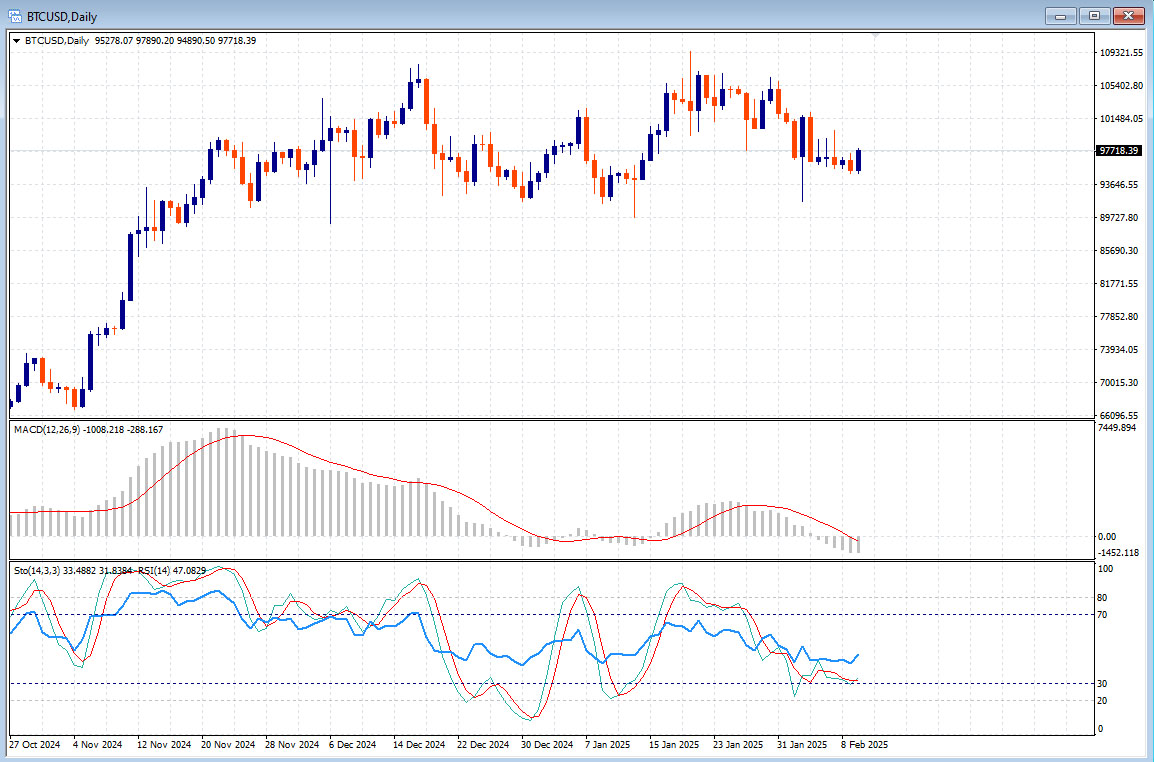Image resolution: width=1154 pixels, height=762 pixels.
Task: Restore the BTCUSD chart window size
Action: pos(1095,15)
